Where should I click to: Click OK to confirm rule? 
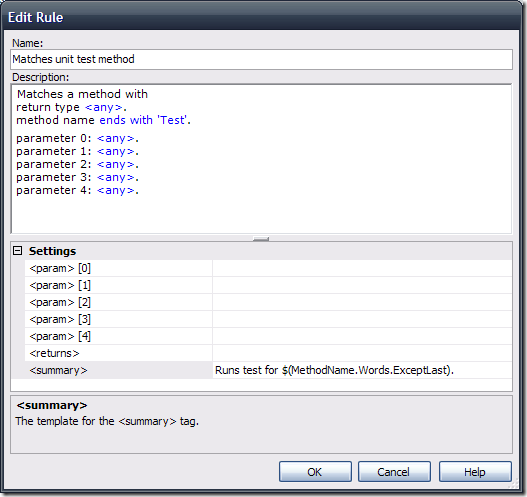[315, 472]
